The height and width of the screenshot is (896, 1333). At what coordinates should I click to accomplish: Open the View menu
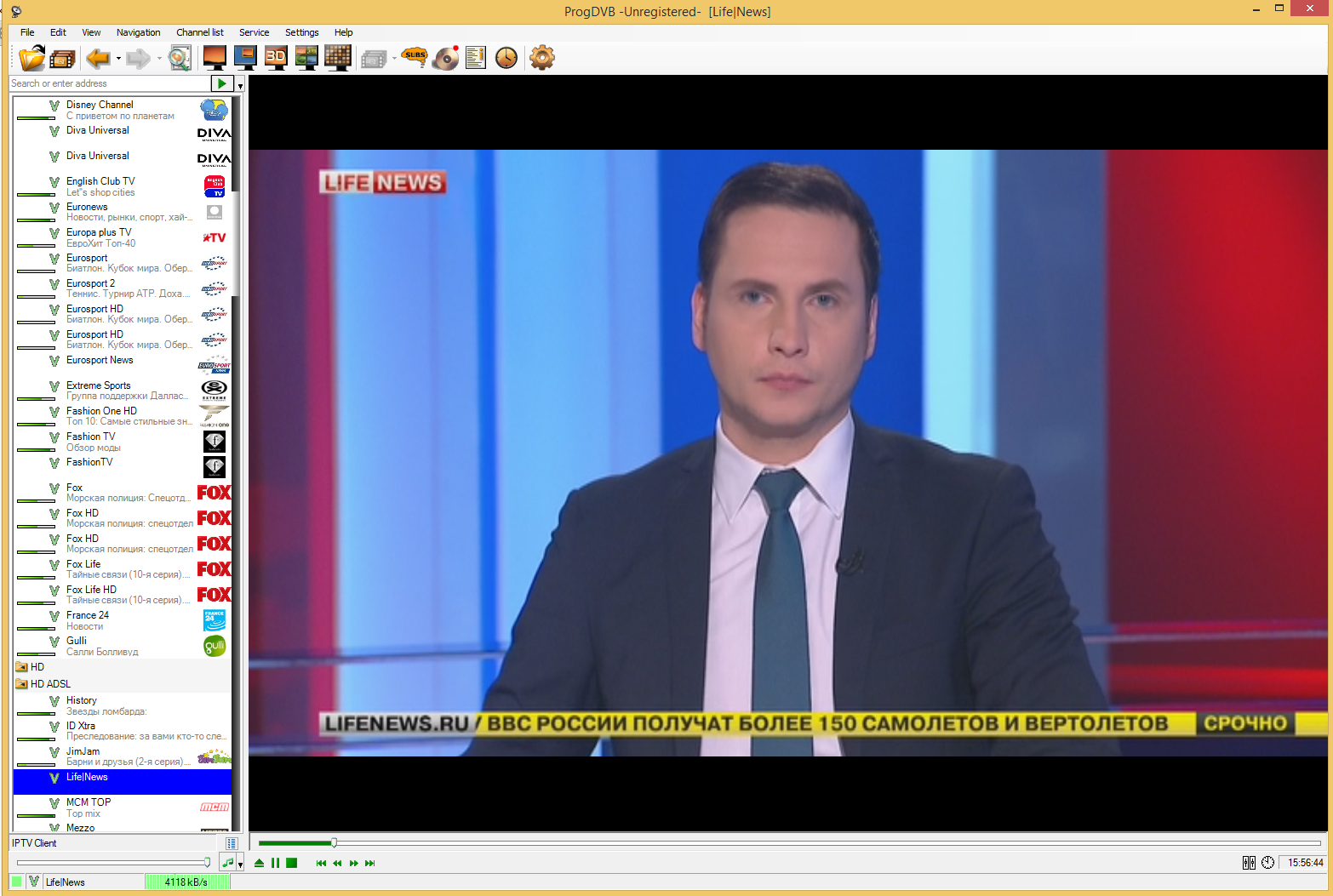click(x=91, y=32)
